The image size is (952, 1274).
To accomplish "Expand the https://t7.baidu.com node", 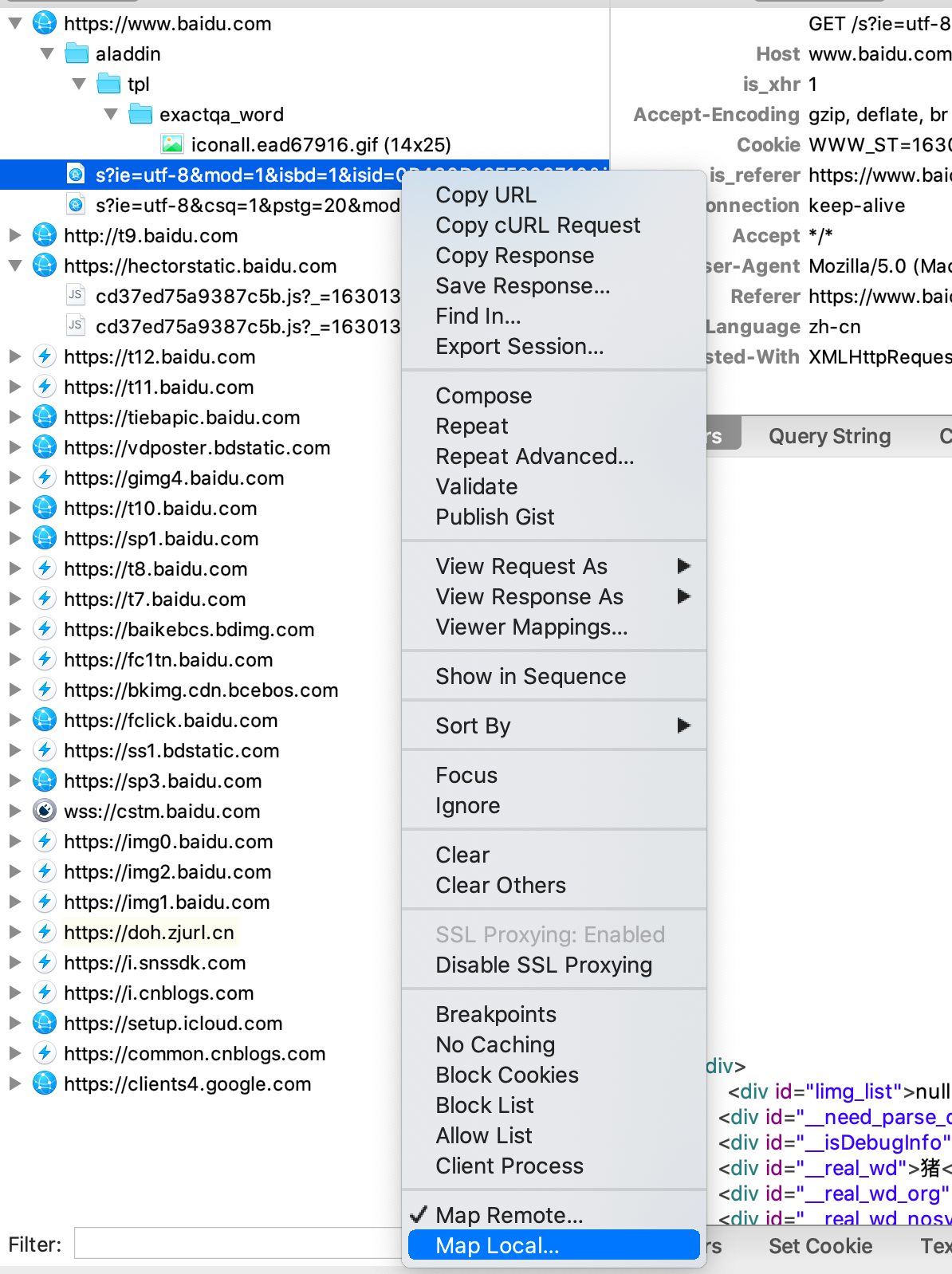I will point(14,599).
